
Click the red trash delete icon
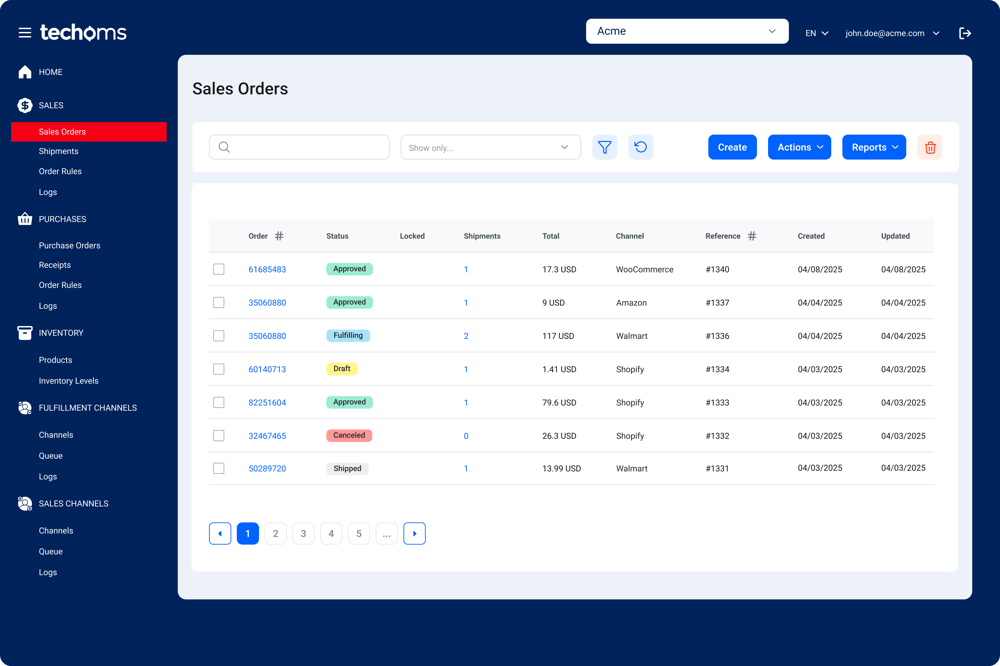click(929, 146)
